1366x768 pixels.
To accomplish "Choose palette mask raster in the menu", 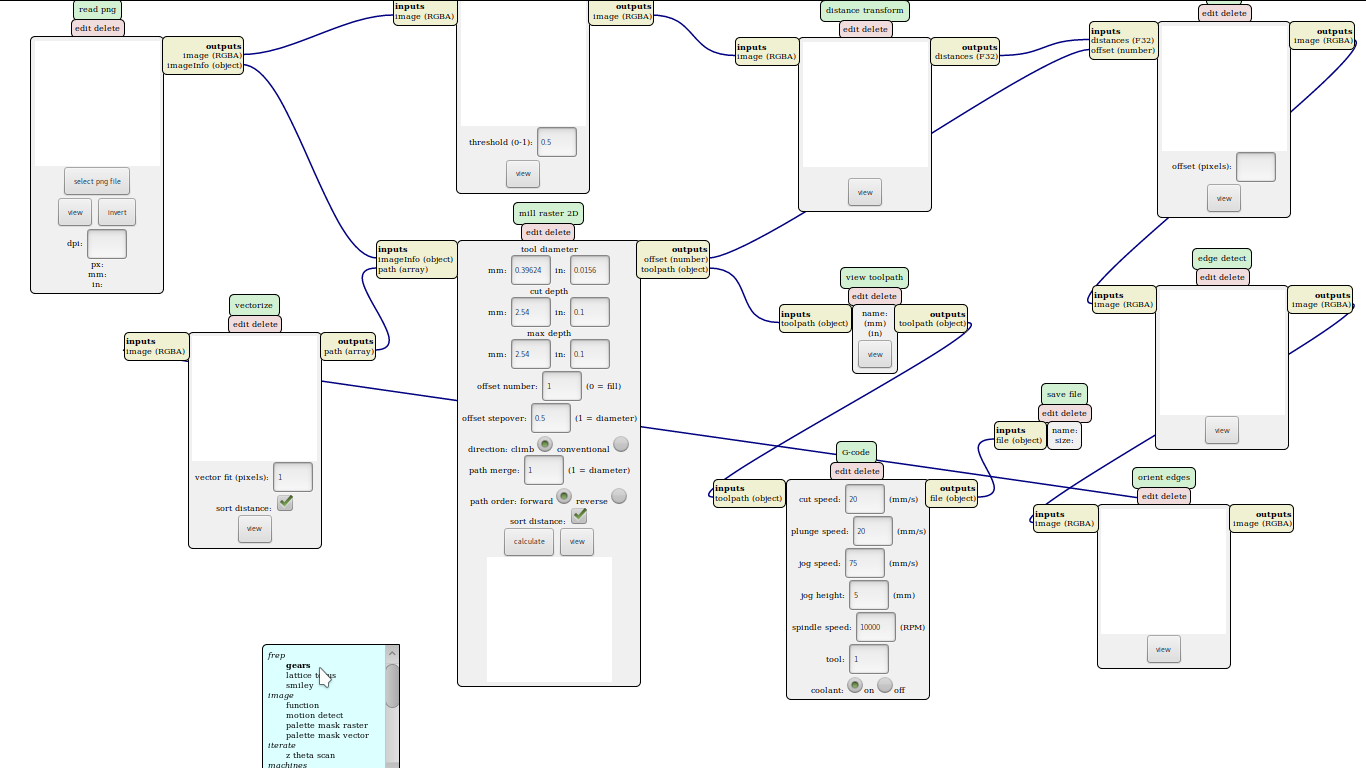I will point(327,725).
